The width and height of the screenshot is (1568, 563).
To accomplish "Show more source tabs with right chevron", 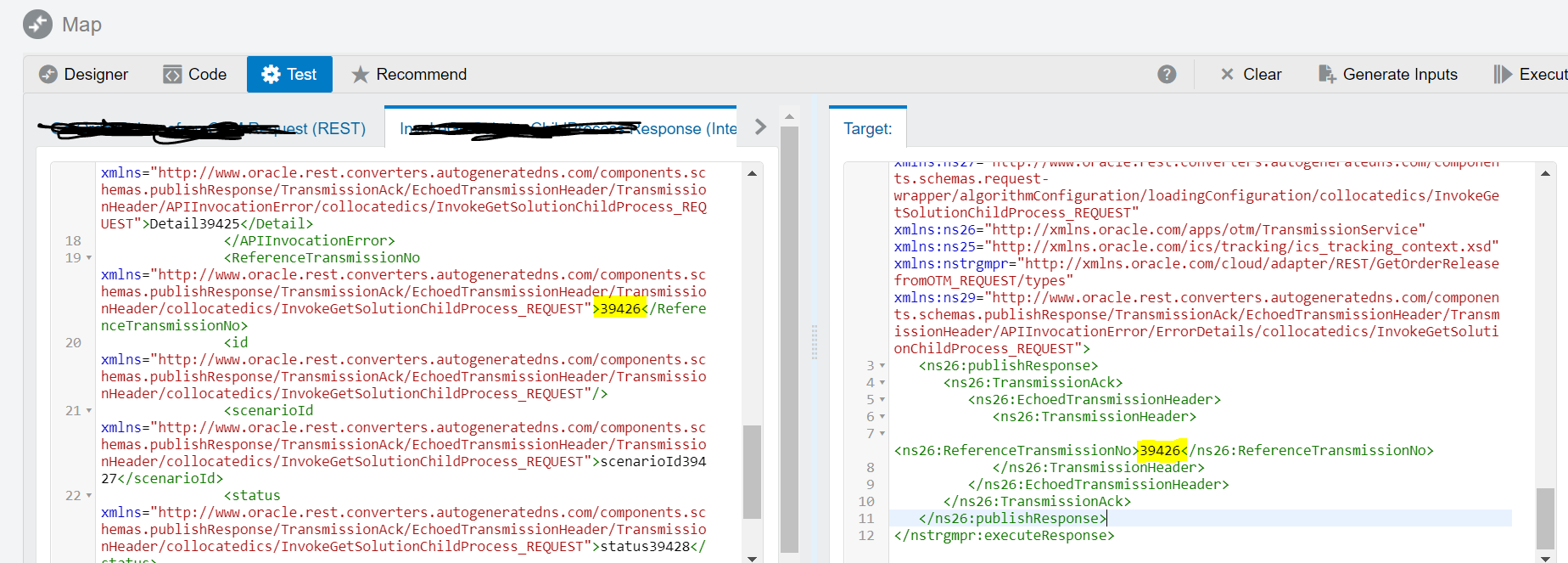I will click(x=760, y=127).
